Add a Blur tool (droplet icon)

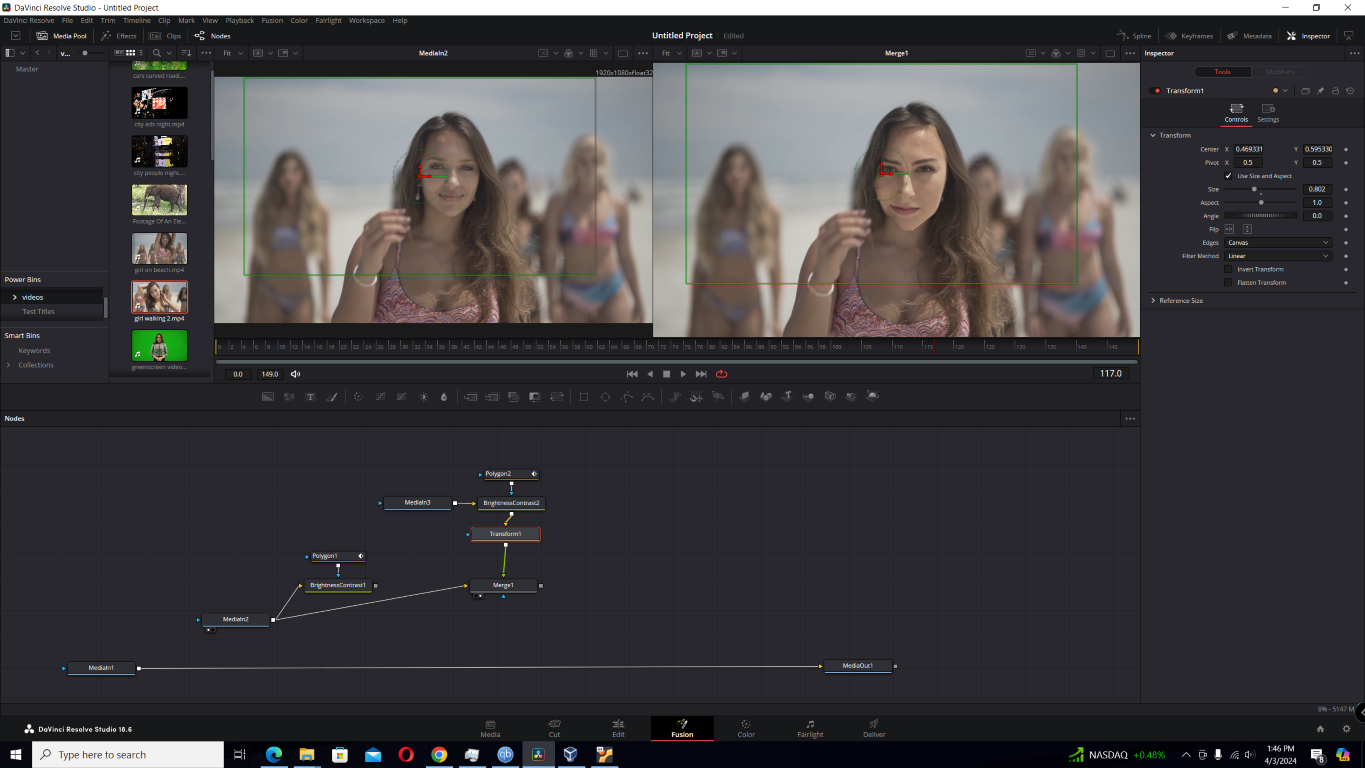(444, 397)
